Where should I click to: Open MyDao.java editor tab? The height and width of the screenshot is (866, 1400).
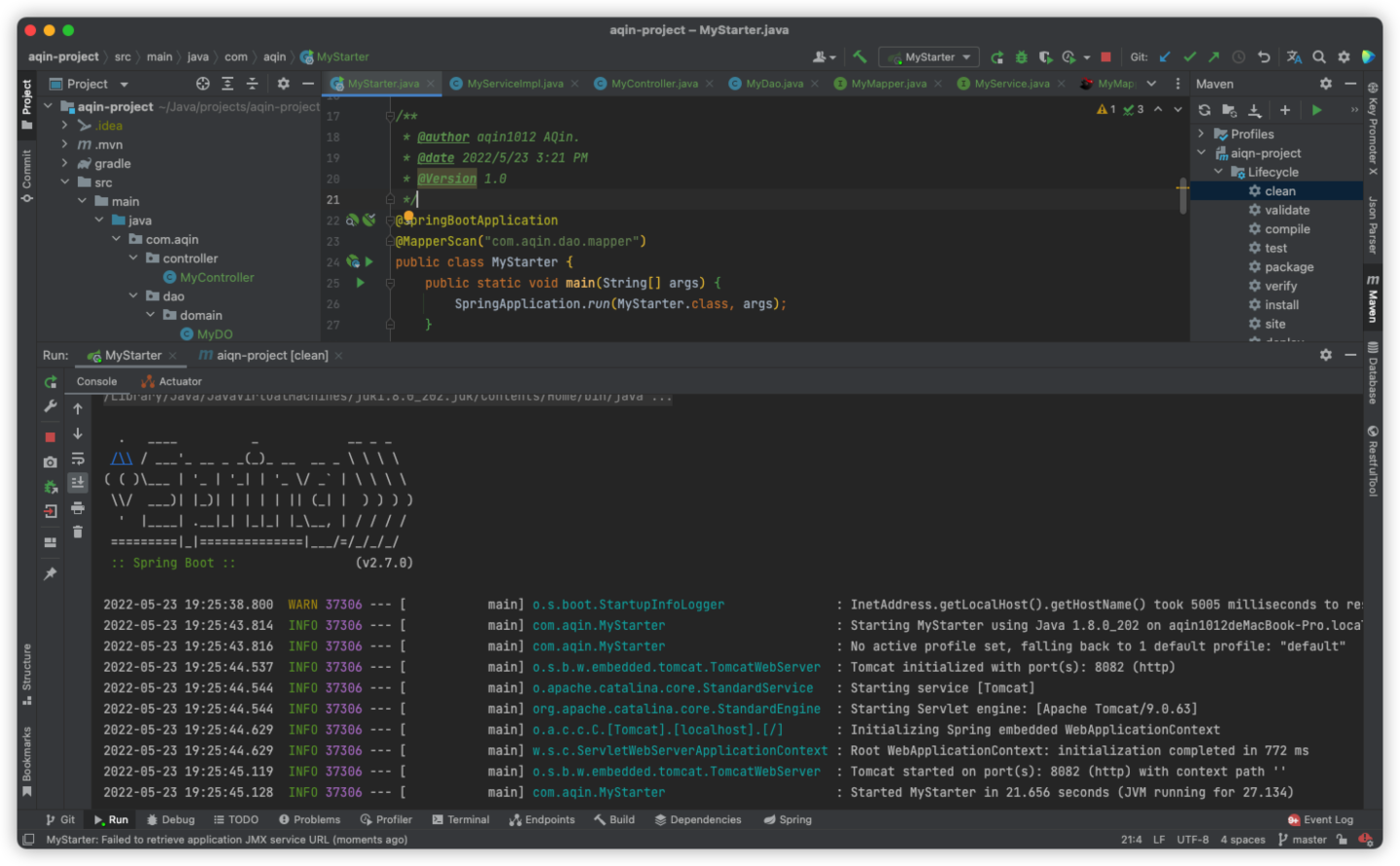pos(775,84)
